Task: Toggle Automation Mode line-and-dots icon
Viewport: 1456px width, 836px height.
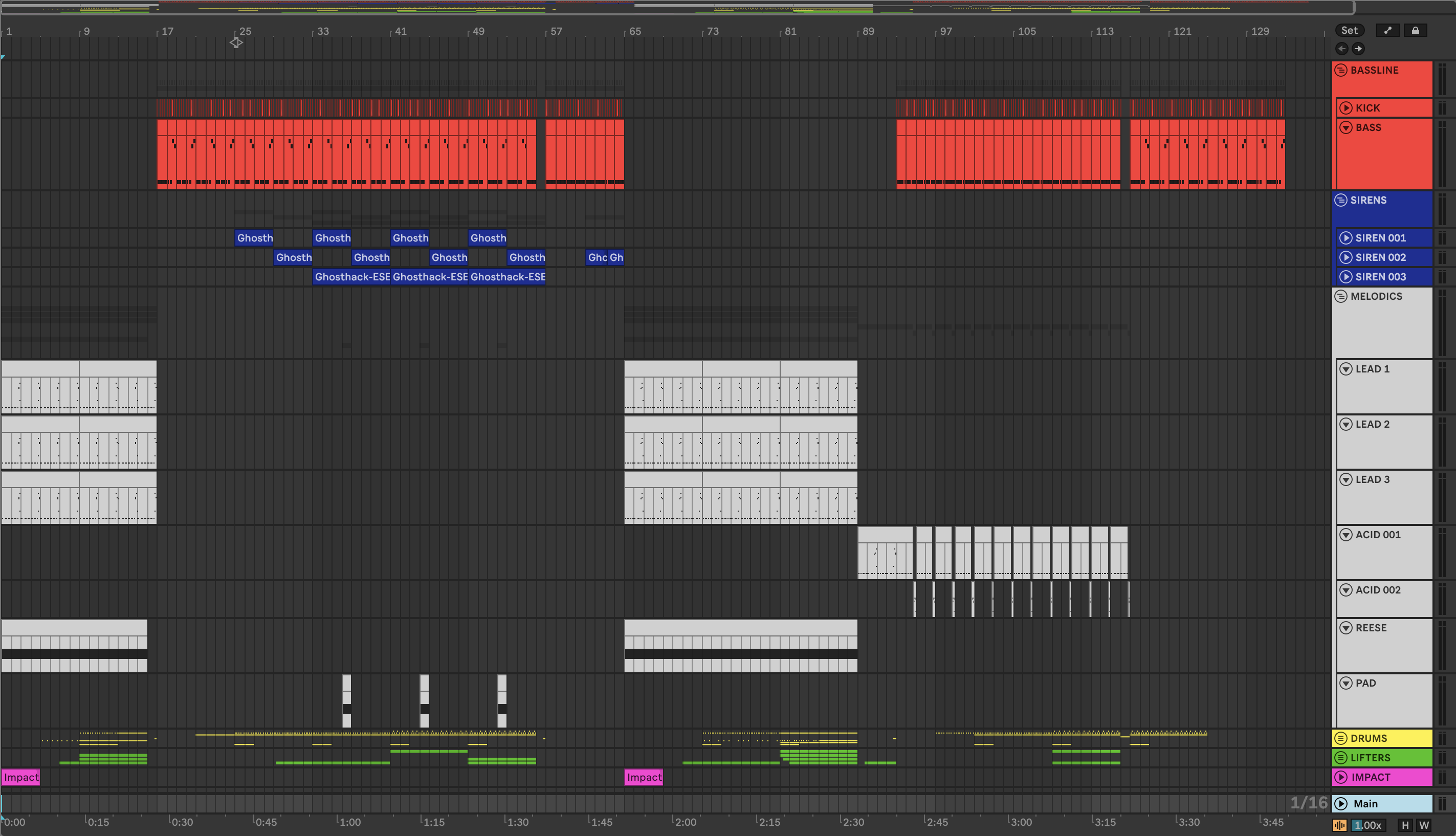Action: coord(1387,30)
